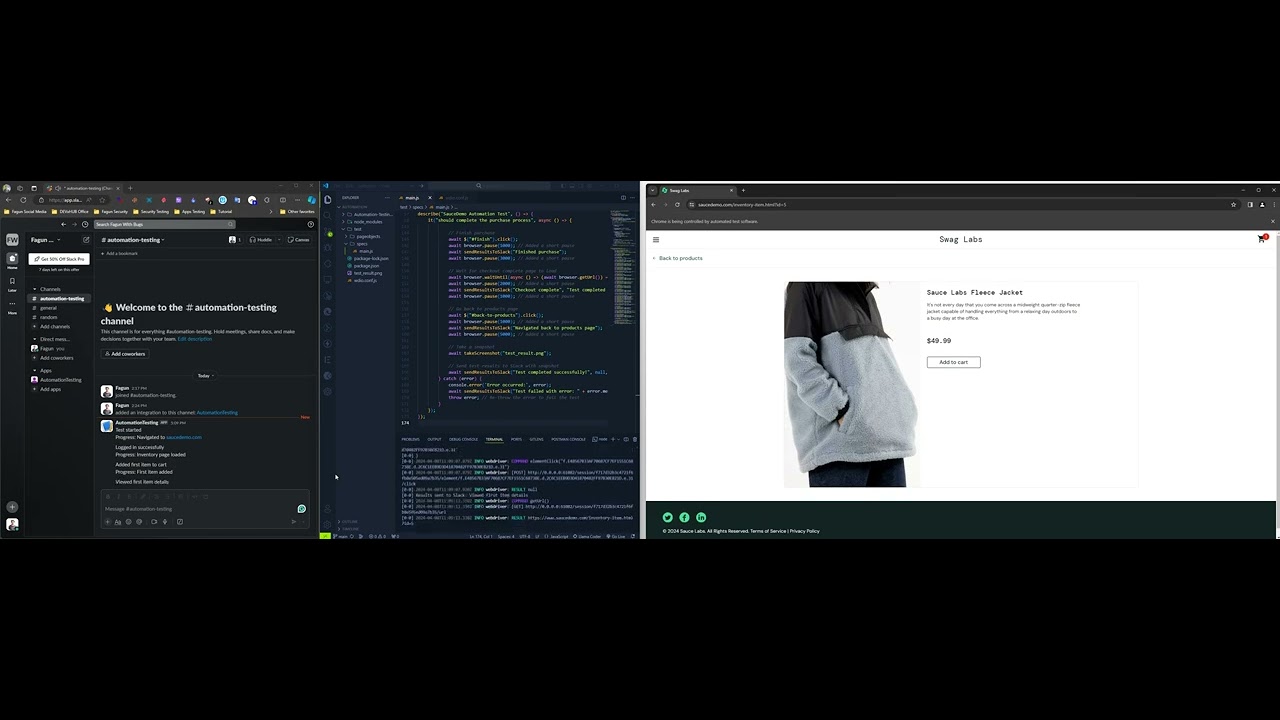Open emoji picker in Slack composer
Image resolution: width=1280 pixels, height=720 pixels.
128,521
